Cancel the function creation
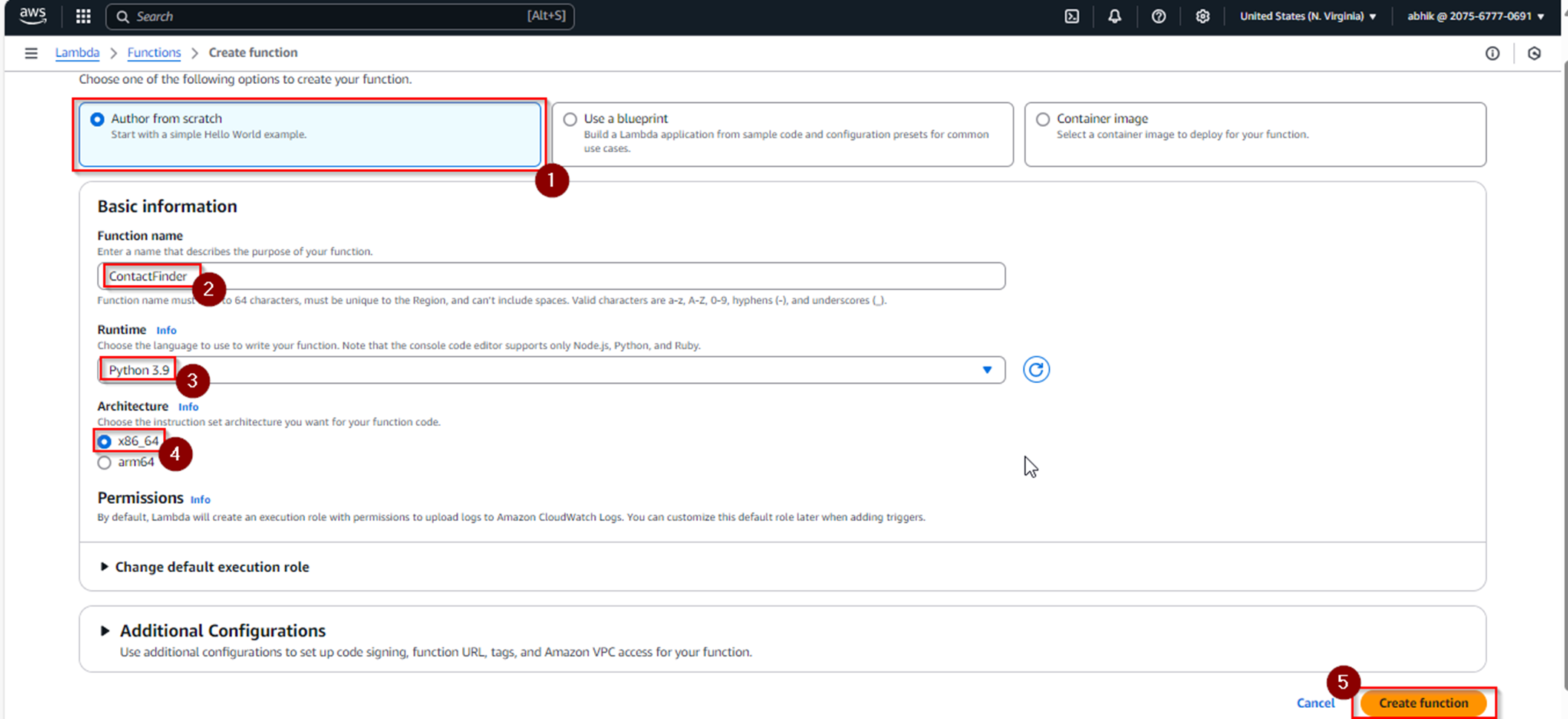 click(1315, 703)
